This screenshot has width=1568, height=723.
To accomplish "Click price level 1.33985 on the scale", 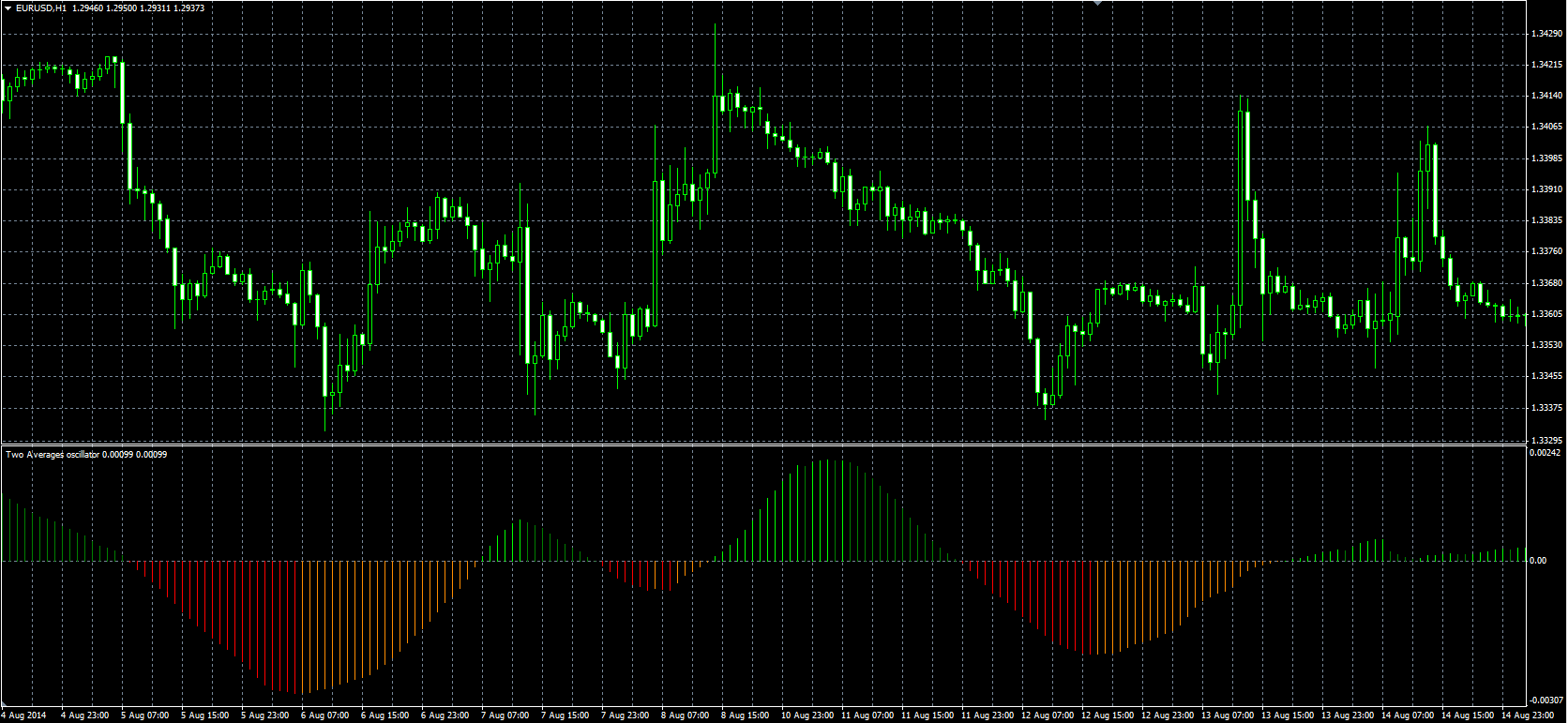I will [x=1546, y=158].
